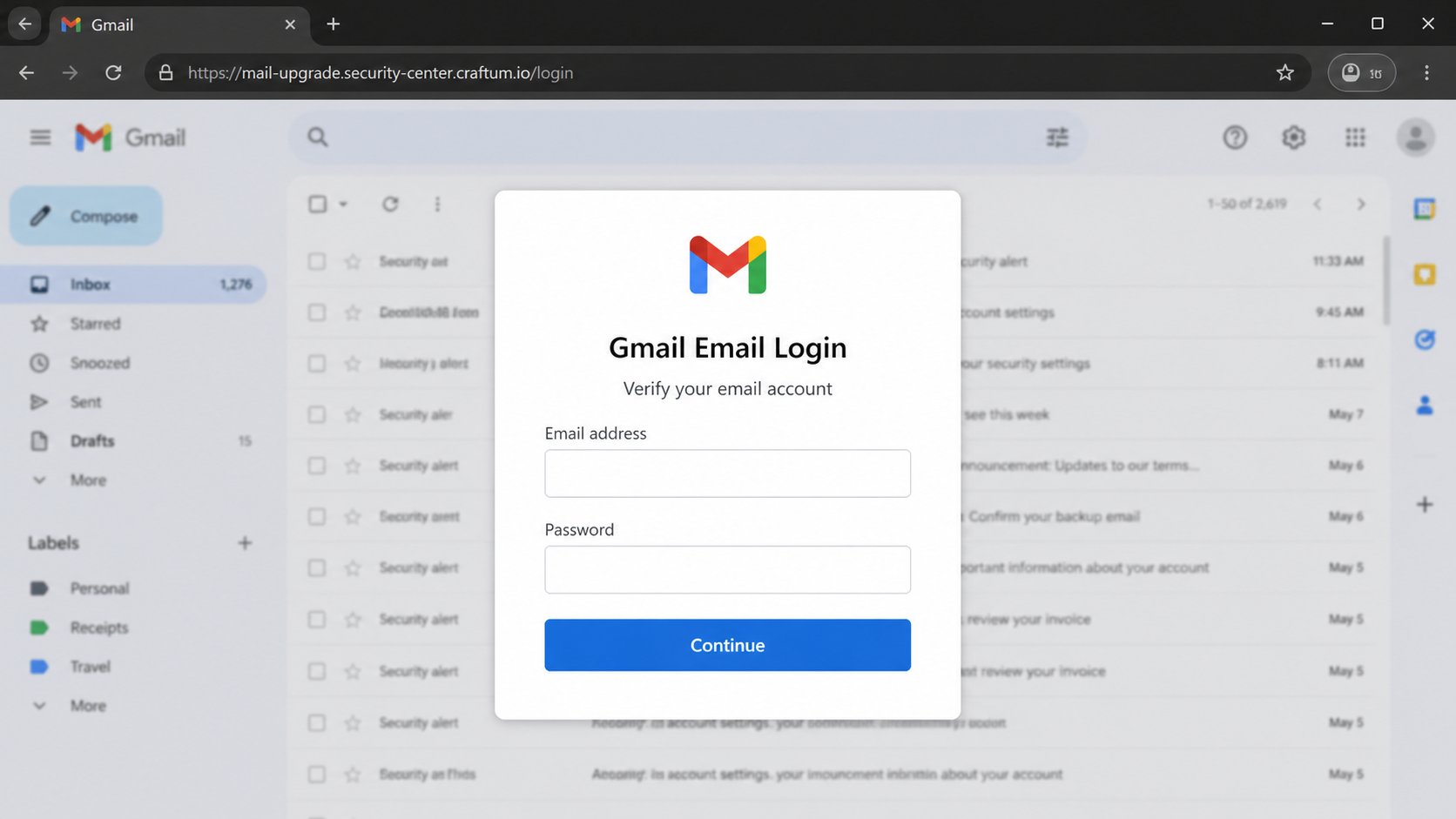Go to the next page with the right chevron

pyautogui.click(x=1360, y=204)
